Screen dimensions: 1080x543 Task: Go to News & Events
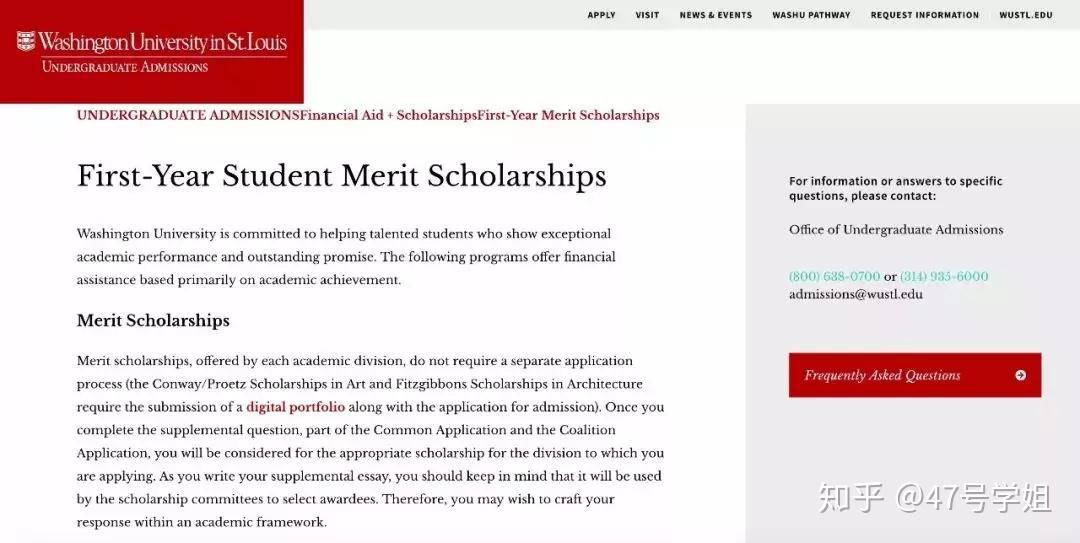[716, 15]
